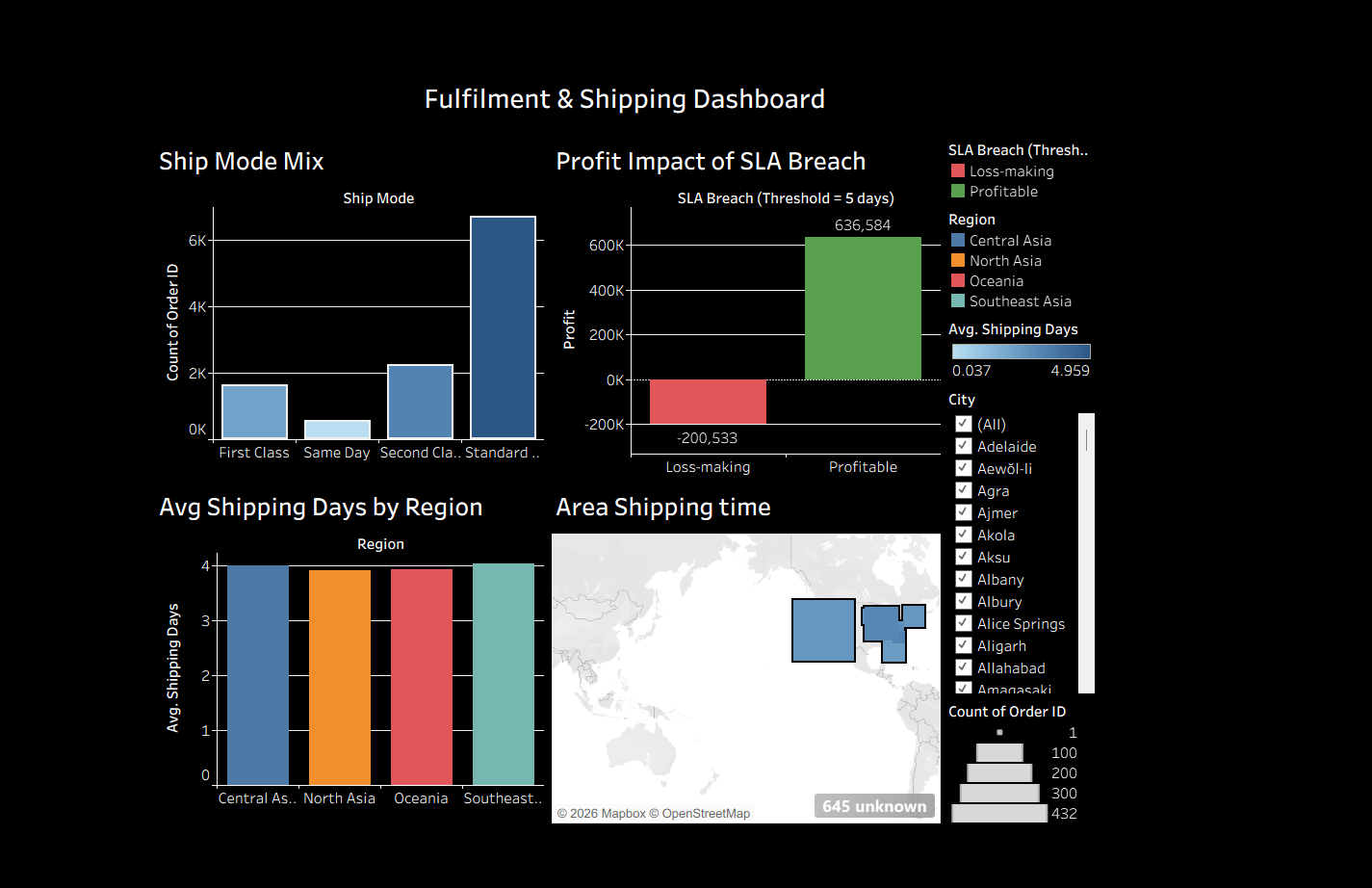Select the Second Class bar in Ship Mode Mix
This screenshot has width=1372, height=888.
pyautogui.click(x=420, y=402)
